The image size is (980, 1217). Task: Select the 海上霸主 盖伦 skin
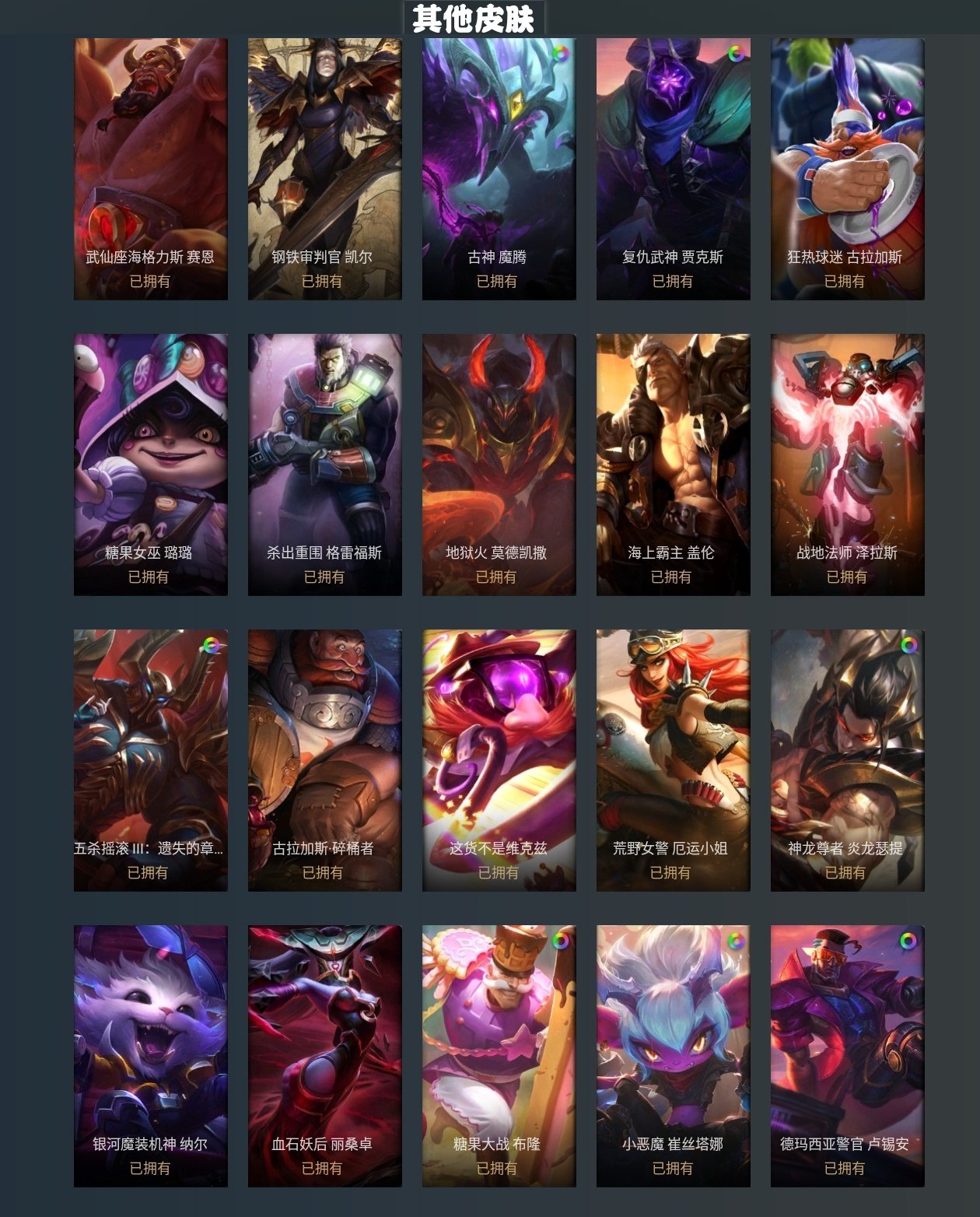pos(674,465)
